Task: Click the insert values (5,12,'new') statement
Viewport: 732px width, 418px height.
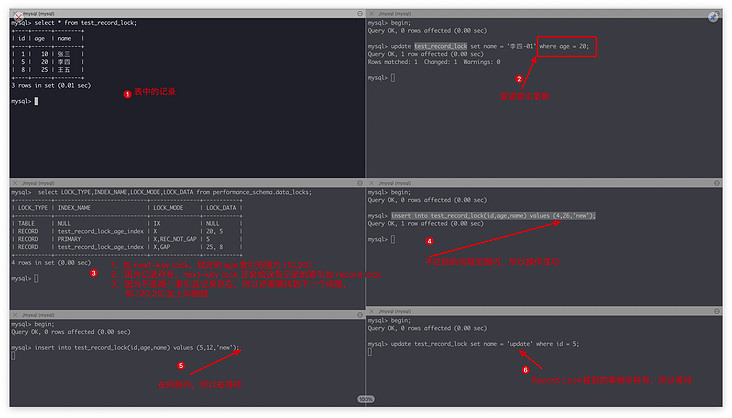Action: tap(137, 347)
